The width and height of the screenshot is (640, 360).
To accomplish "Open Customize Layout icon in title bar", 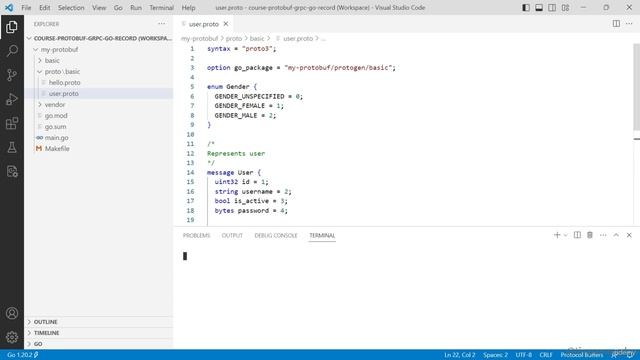I will (x=565, y=7).
